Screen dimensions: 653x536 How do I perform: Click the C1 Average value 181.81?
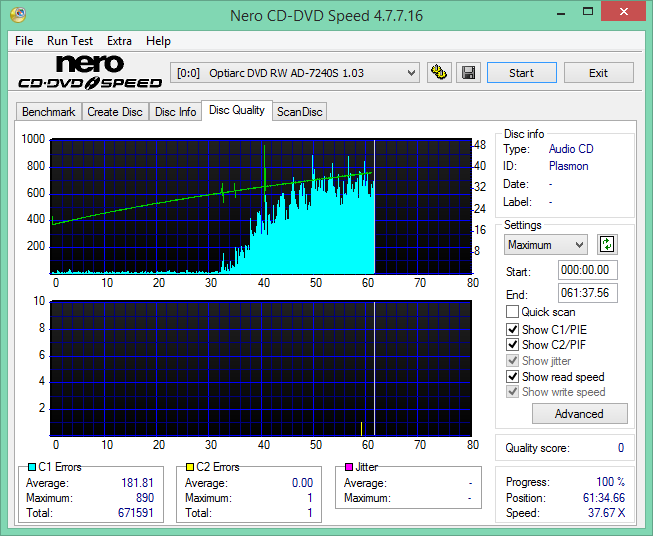pos(137,483)
